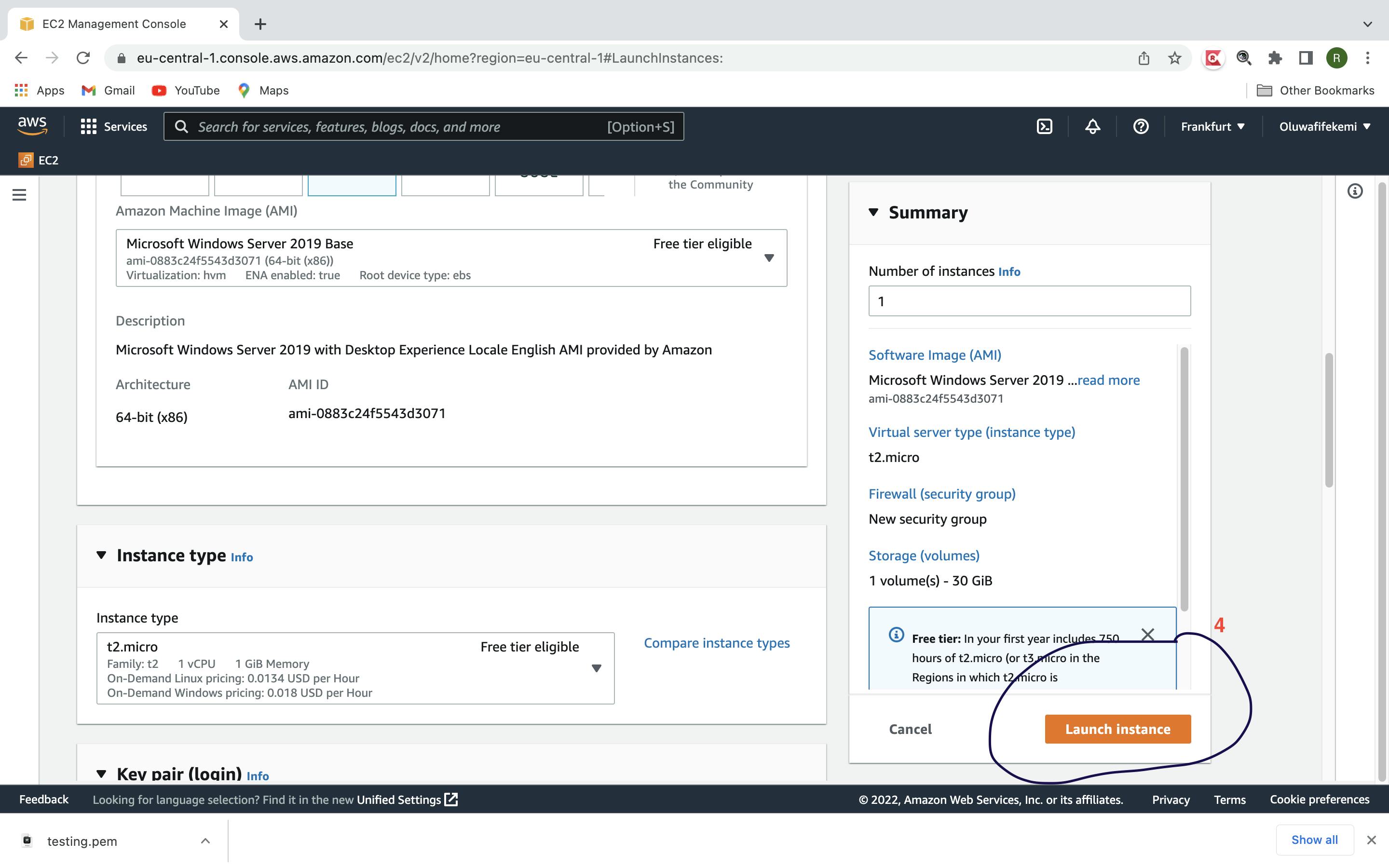1389x868 pixels.
Task: Click the AWS services grid icon
Action: click(87, 126)
